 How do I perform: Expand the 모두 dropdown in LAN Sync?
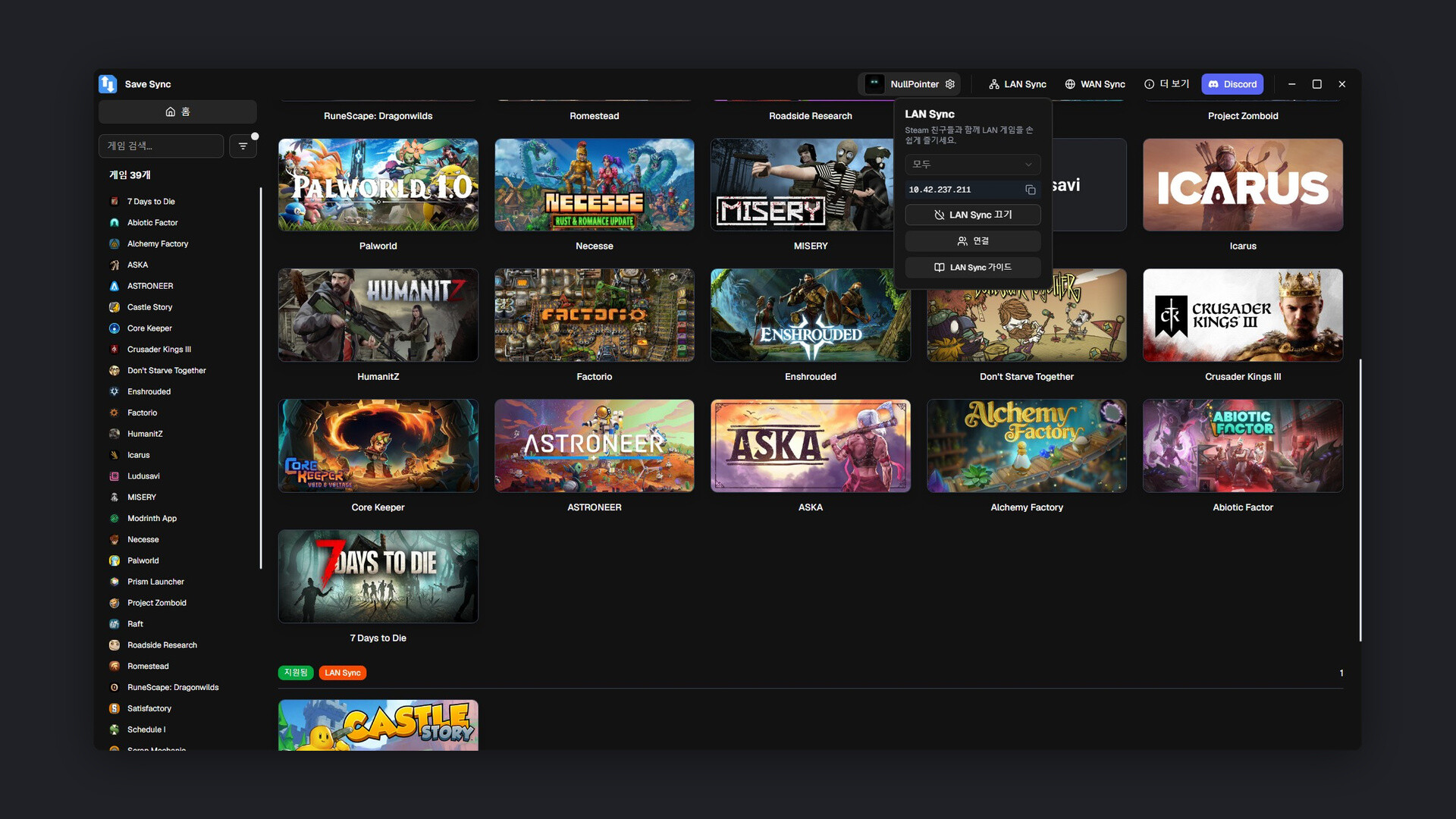(972, 165)
